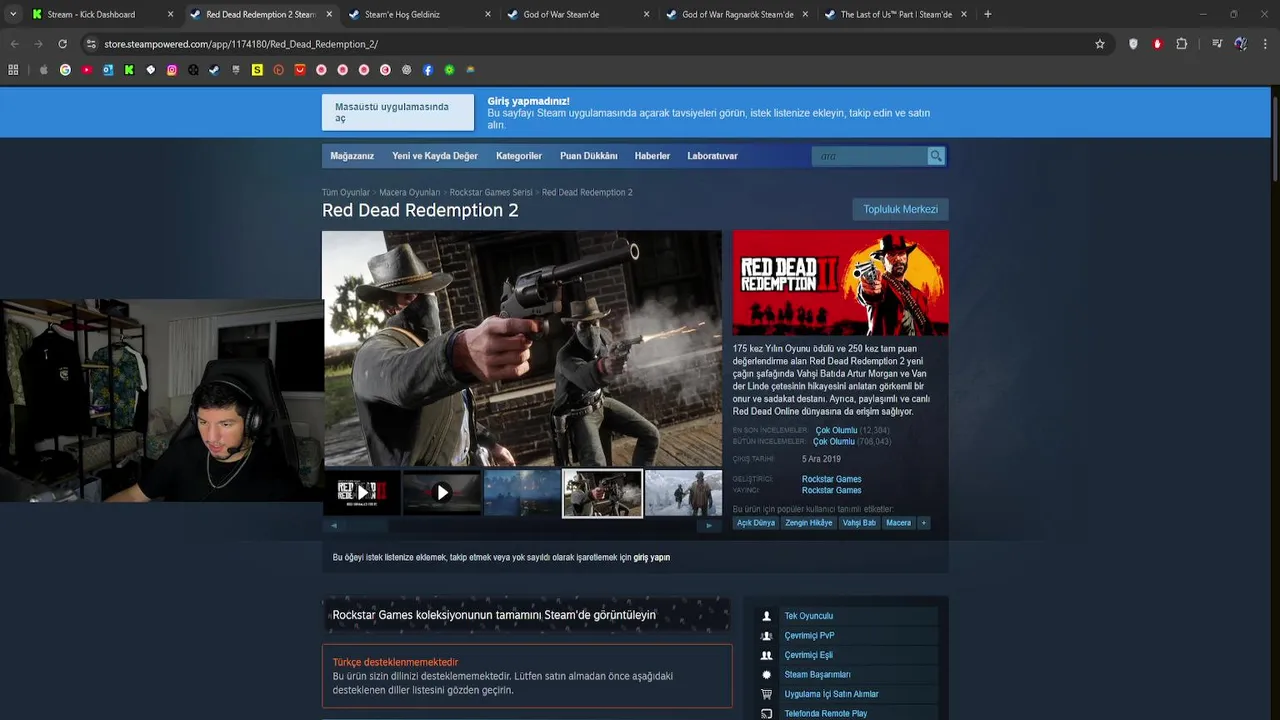Click the store search magnifier icon

936,156
